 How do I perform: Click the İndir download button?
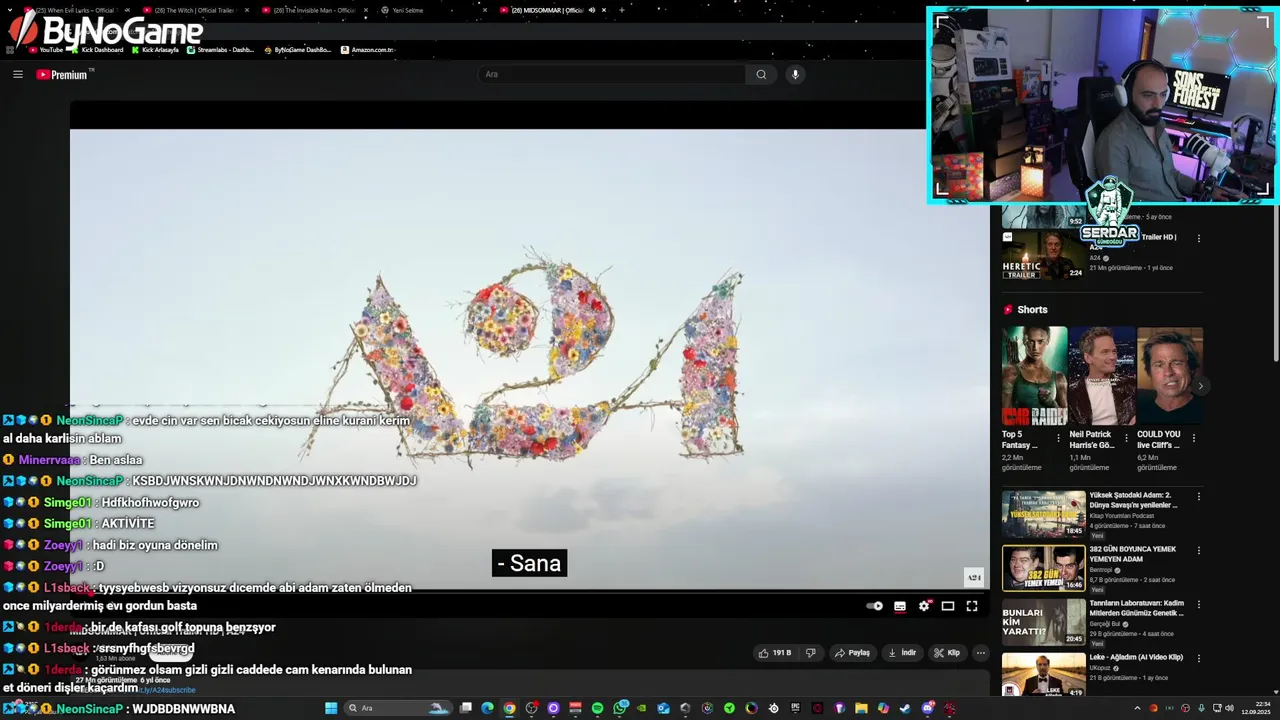[902, 653]
